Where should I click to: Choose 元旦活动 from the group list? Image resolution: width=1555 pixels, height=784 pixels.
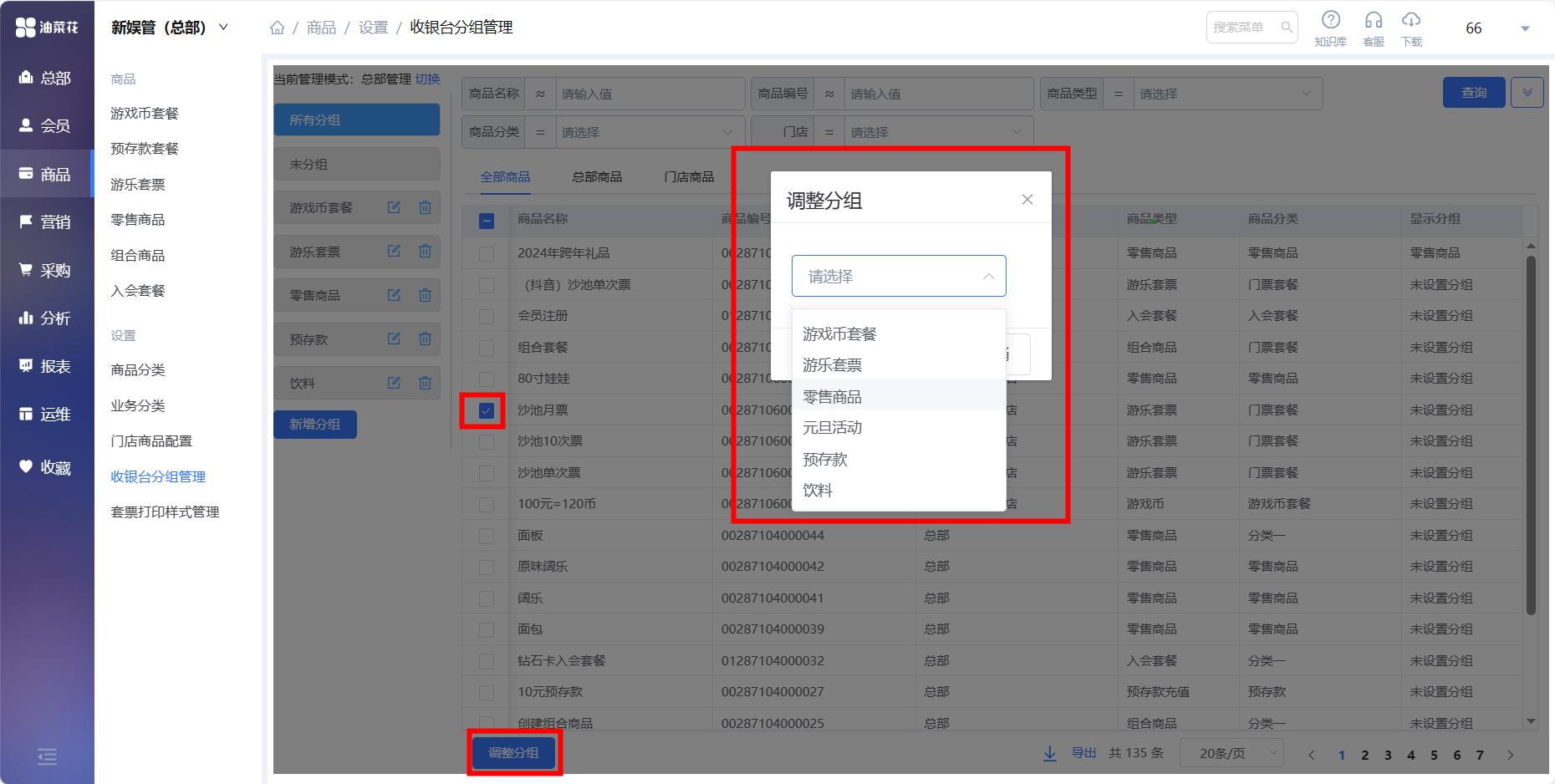(x=899, y=428)
